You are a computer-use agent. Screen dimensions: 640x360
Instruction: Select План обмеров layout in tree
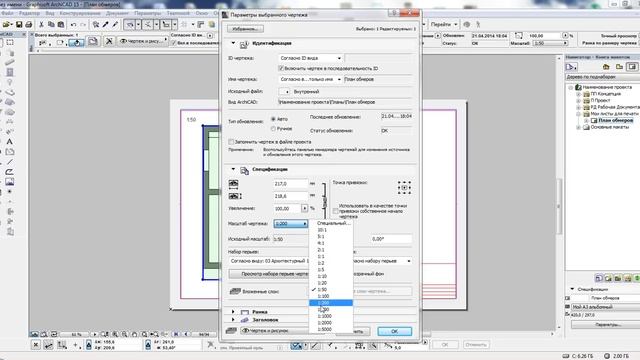[x=616, y=120]
